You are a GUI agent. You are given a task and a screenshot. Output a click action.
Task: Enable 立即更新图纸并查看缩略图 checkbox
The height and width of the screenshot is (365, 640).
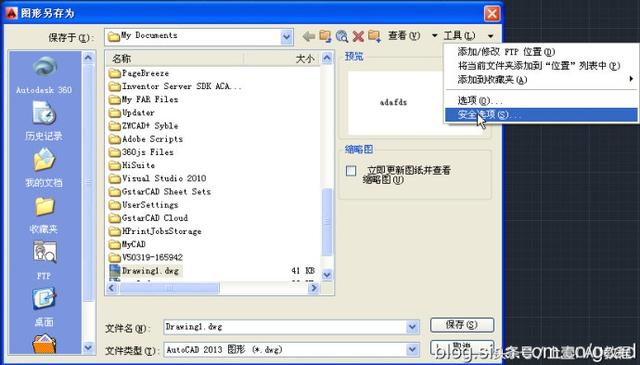click(351, 171)
